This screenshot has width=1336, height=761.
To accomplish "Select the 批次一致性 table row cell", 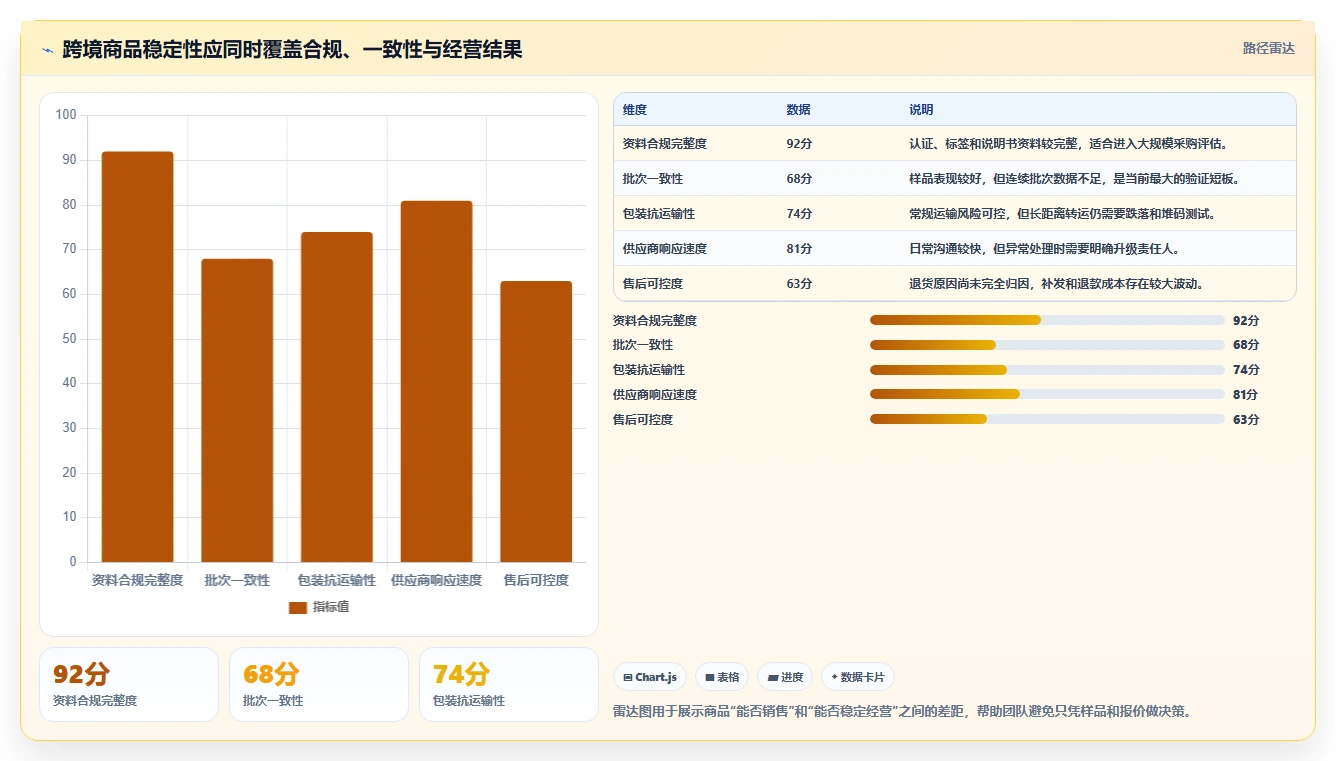I will [651, 179].
